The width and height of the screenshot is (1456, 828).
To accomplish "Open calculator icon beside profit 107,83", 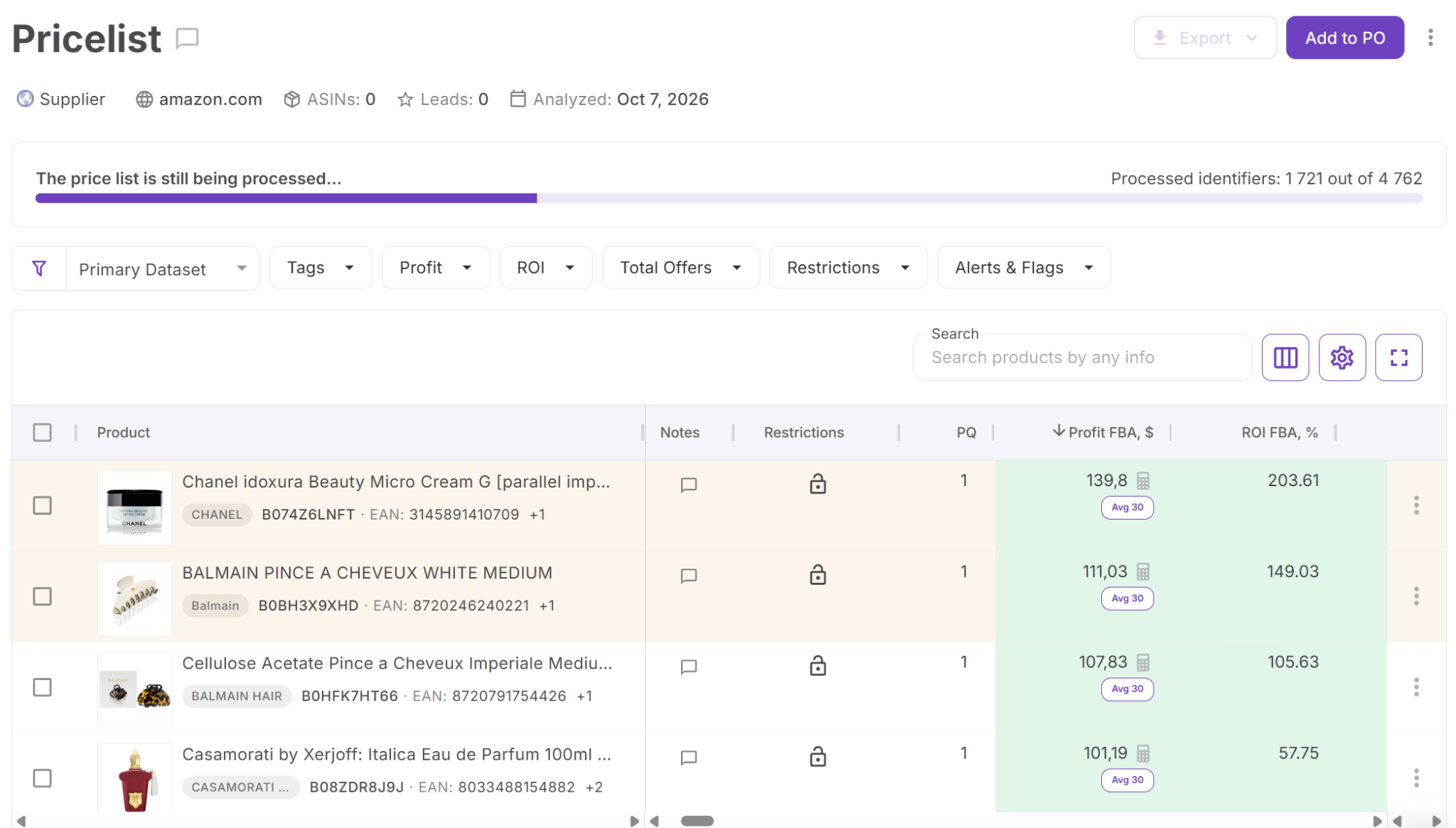I will click(x=1142, y=663).
